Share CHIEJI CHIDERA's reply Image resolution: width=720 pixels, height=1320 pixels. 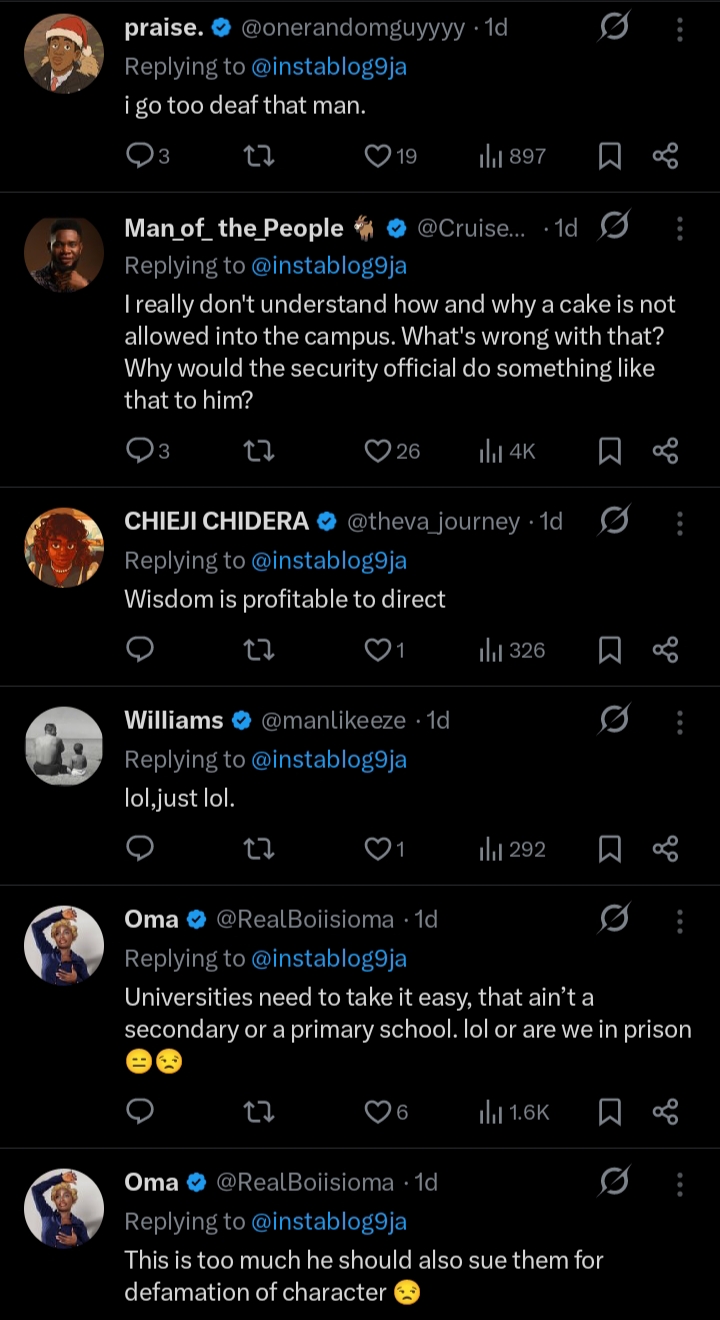click(x=665, y=651)
